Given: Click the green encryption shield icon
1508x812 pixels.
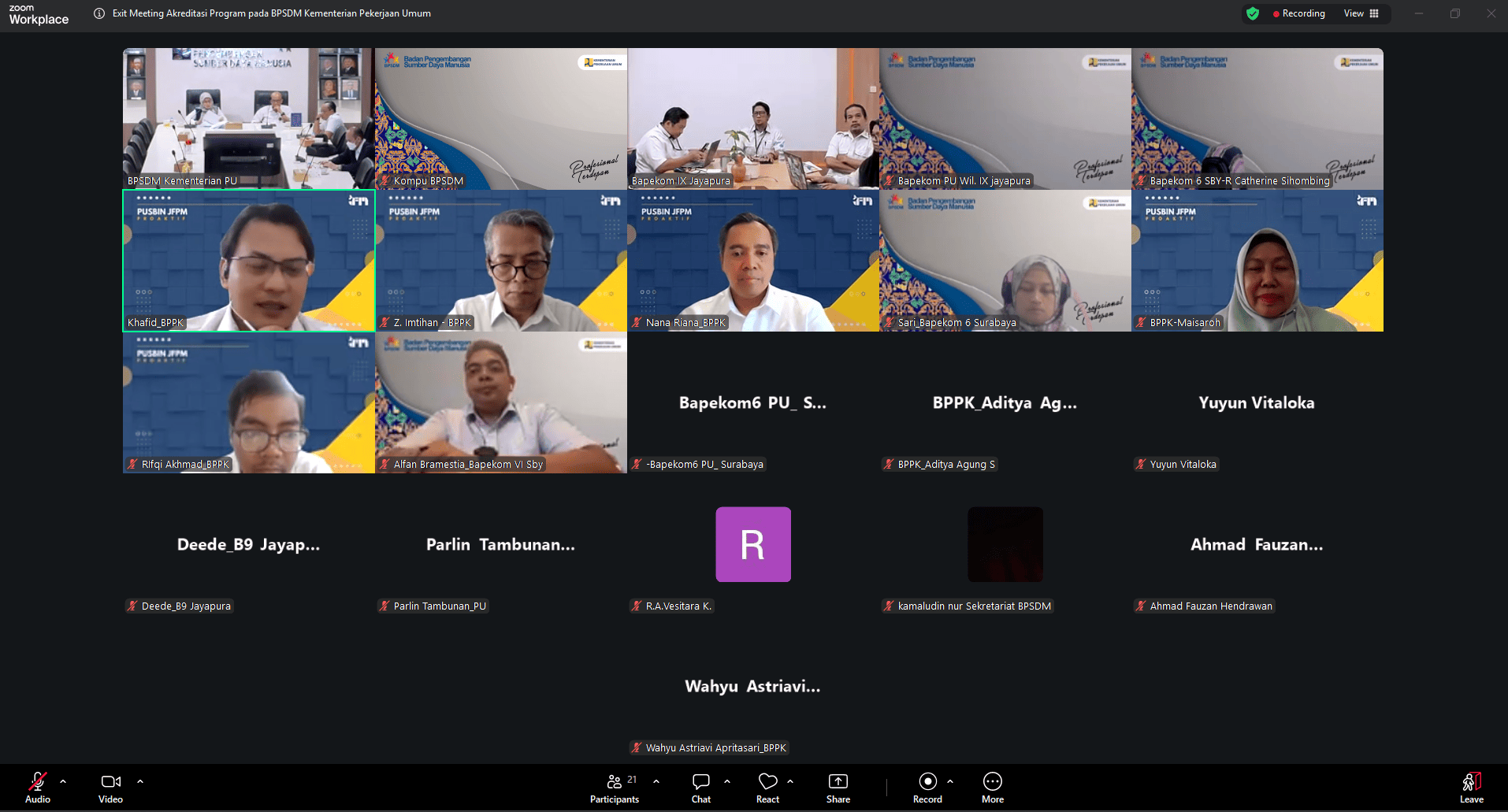Looking at the screenshot, I should click(1253, 13).
